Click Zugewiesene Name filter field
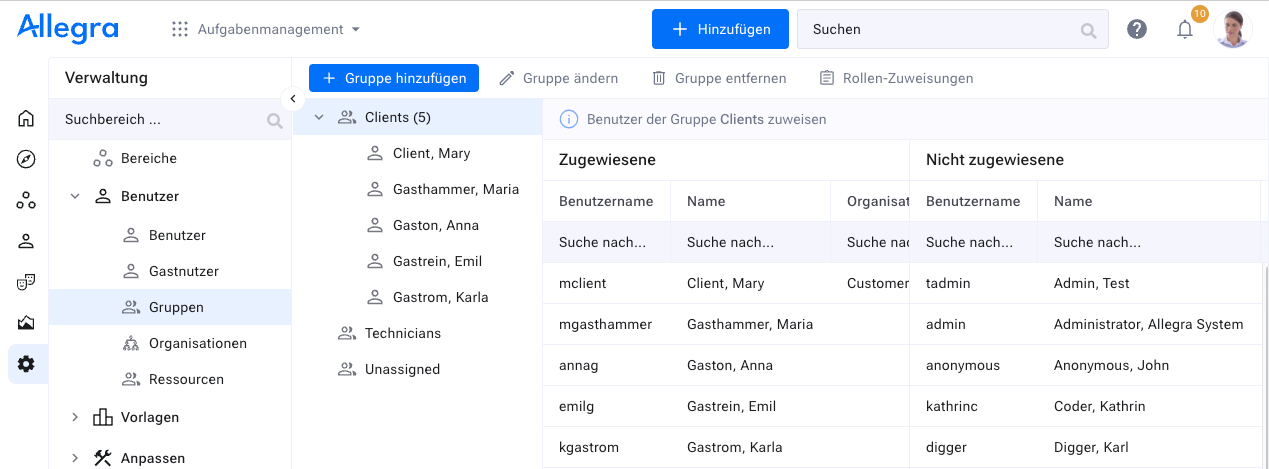This screenshot has height=469, width=1269. [x=750, y=242]
